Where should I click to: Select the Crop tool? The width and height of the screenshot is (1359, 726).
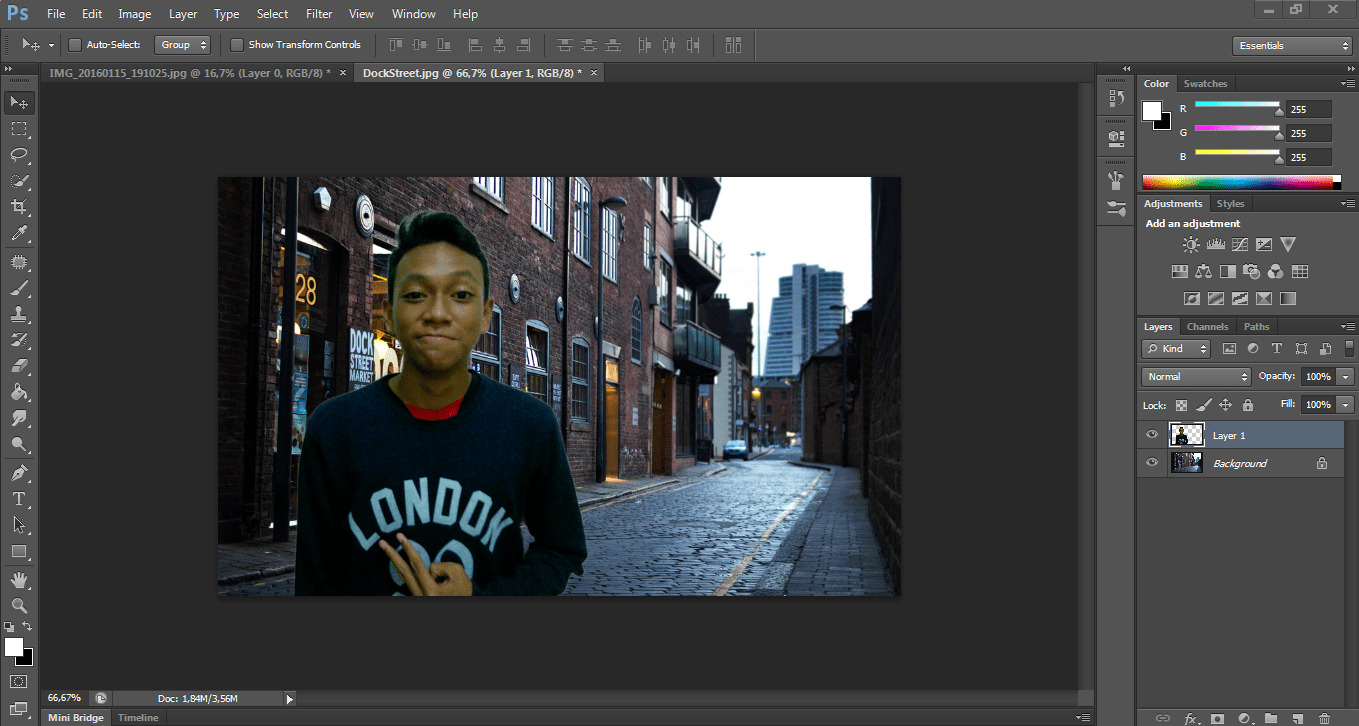coord(18,207)
